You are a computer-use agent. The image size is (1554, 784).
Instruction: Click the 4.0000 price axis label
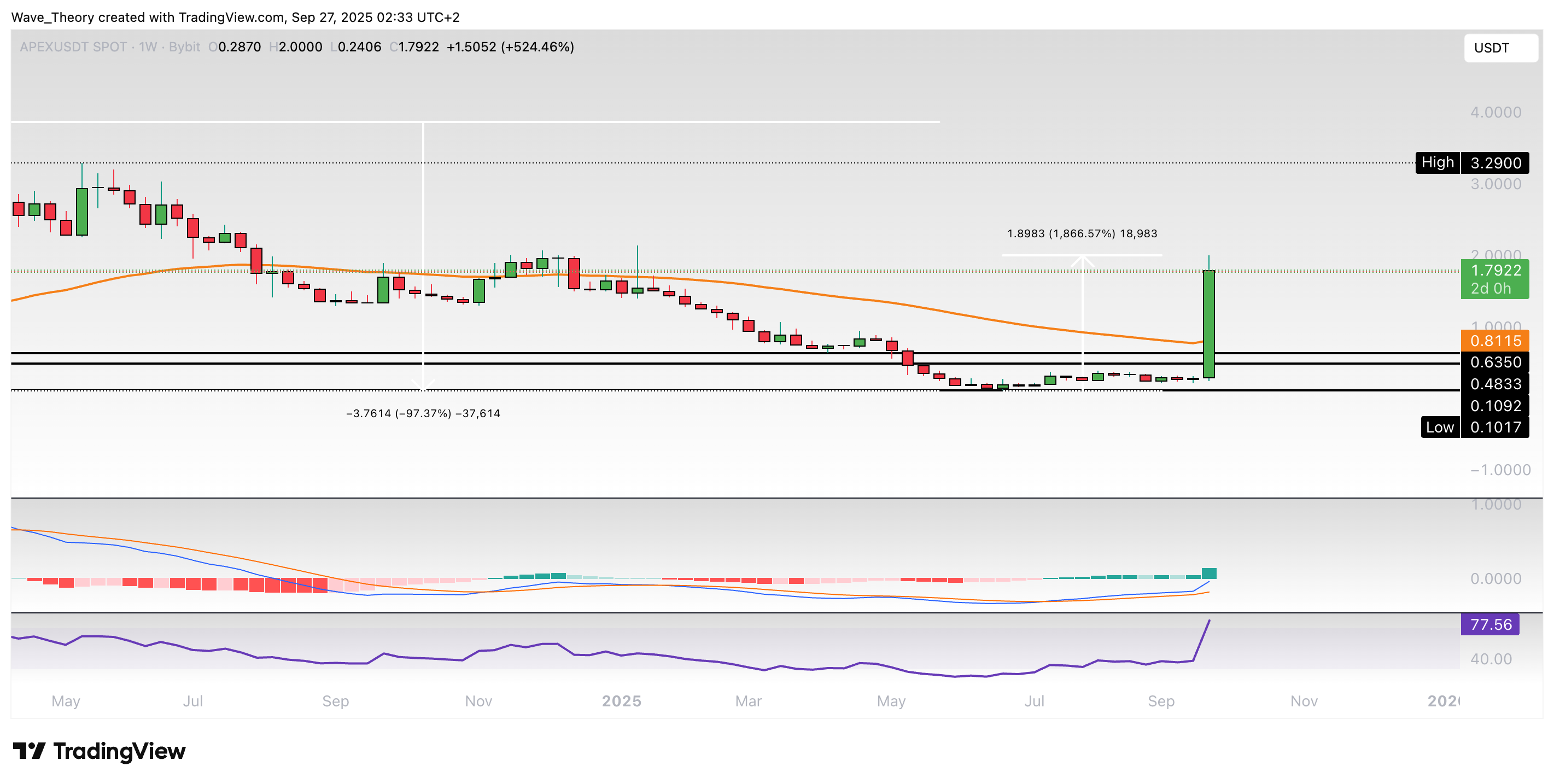click(1495, 112)
